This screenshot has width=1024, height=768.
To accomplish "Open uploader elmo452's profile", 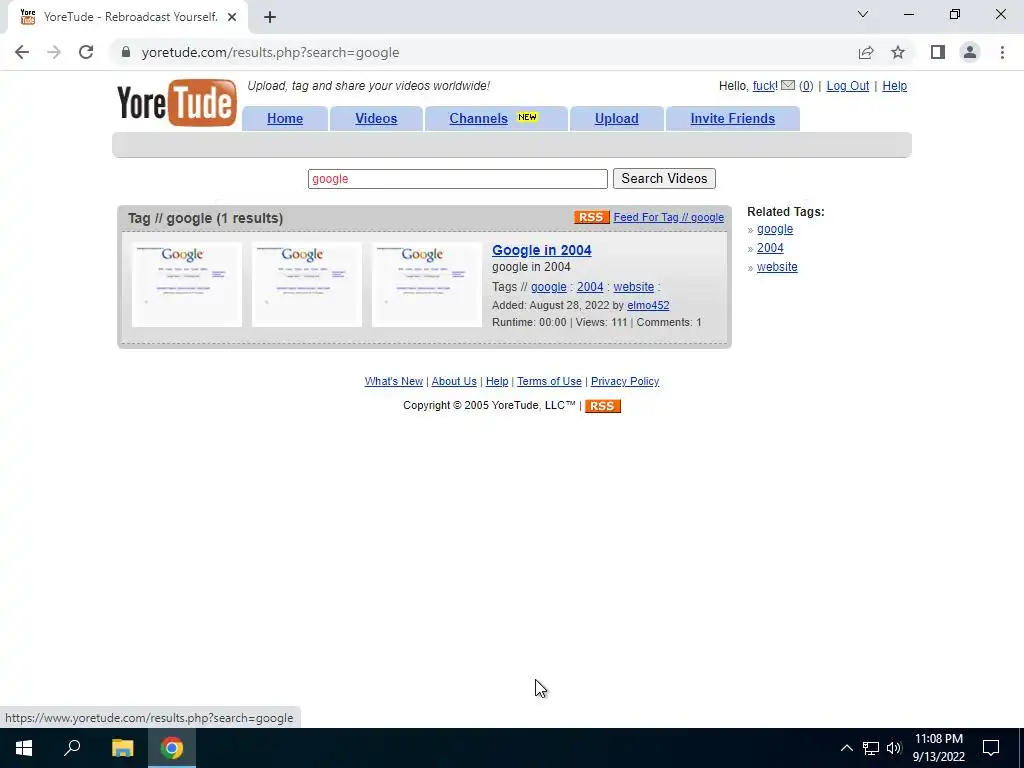I will pos(648,305).
